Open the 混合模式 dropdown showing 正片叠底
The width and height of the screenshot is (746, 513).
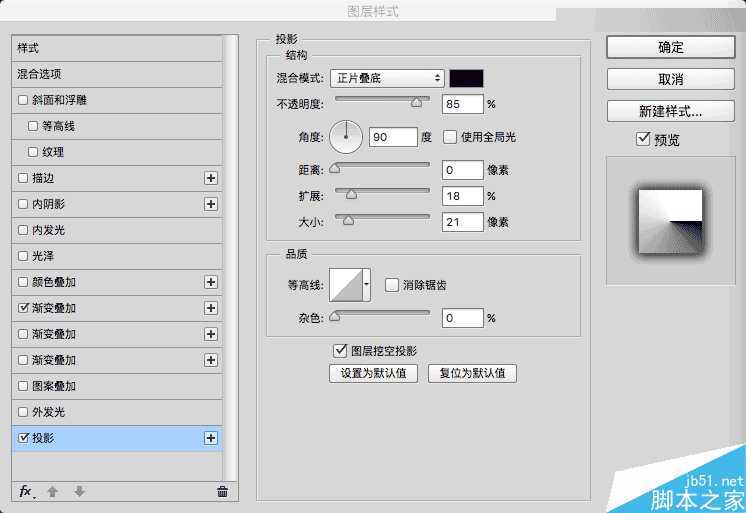tap(387, 78)
